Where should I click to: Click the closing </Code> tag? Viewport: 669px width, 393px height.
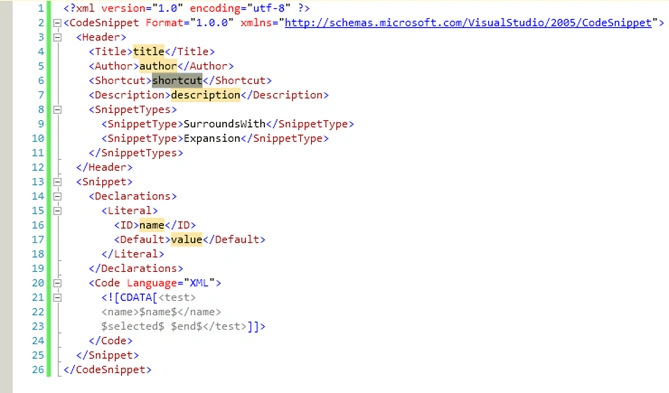111,341
